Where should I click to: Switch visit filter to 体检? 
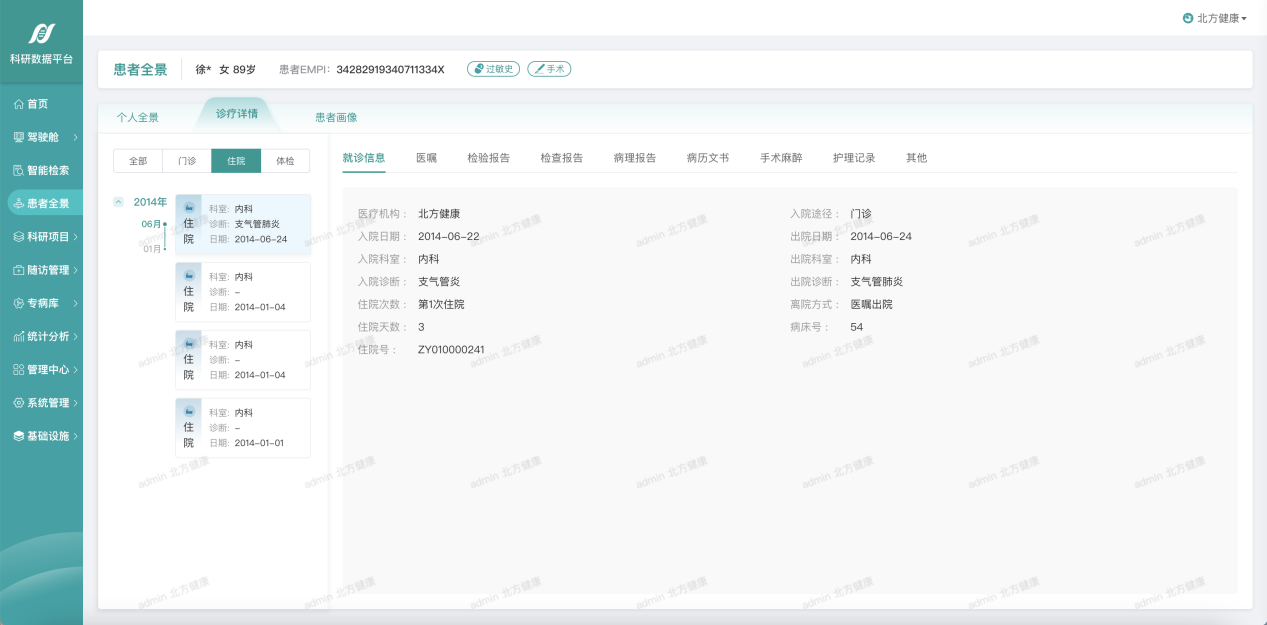point(285,161)
